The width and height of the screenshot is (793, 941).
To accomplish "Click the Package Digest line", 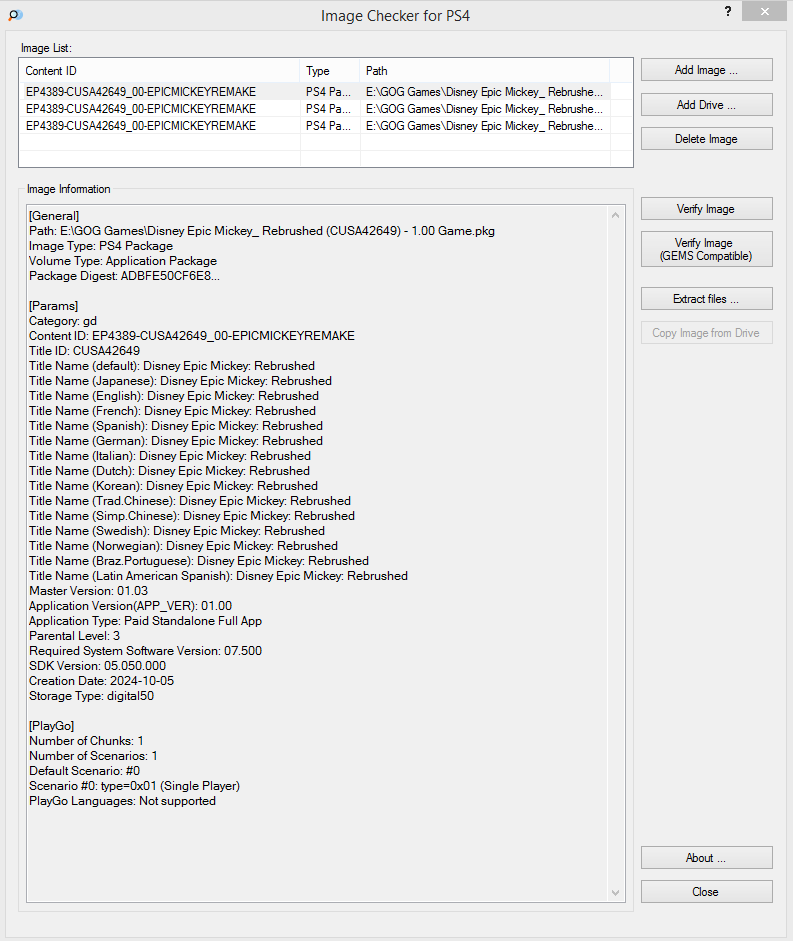I will [124, 276].
